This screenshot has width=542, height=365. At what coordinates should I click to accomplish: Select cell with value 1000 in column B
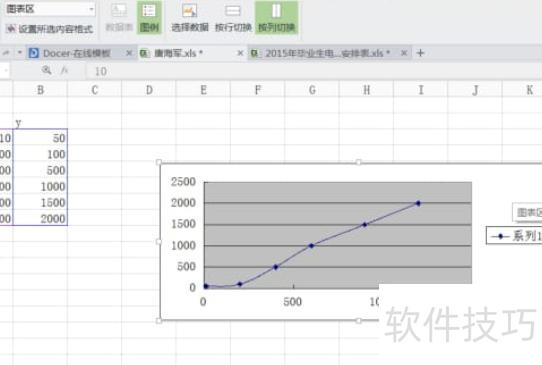pyautogui.click(x=40, y=186)
